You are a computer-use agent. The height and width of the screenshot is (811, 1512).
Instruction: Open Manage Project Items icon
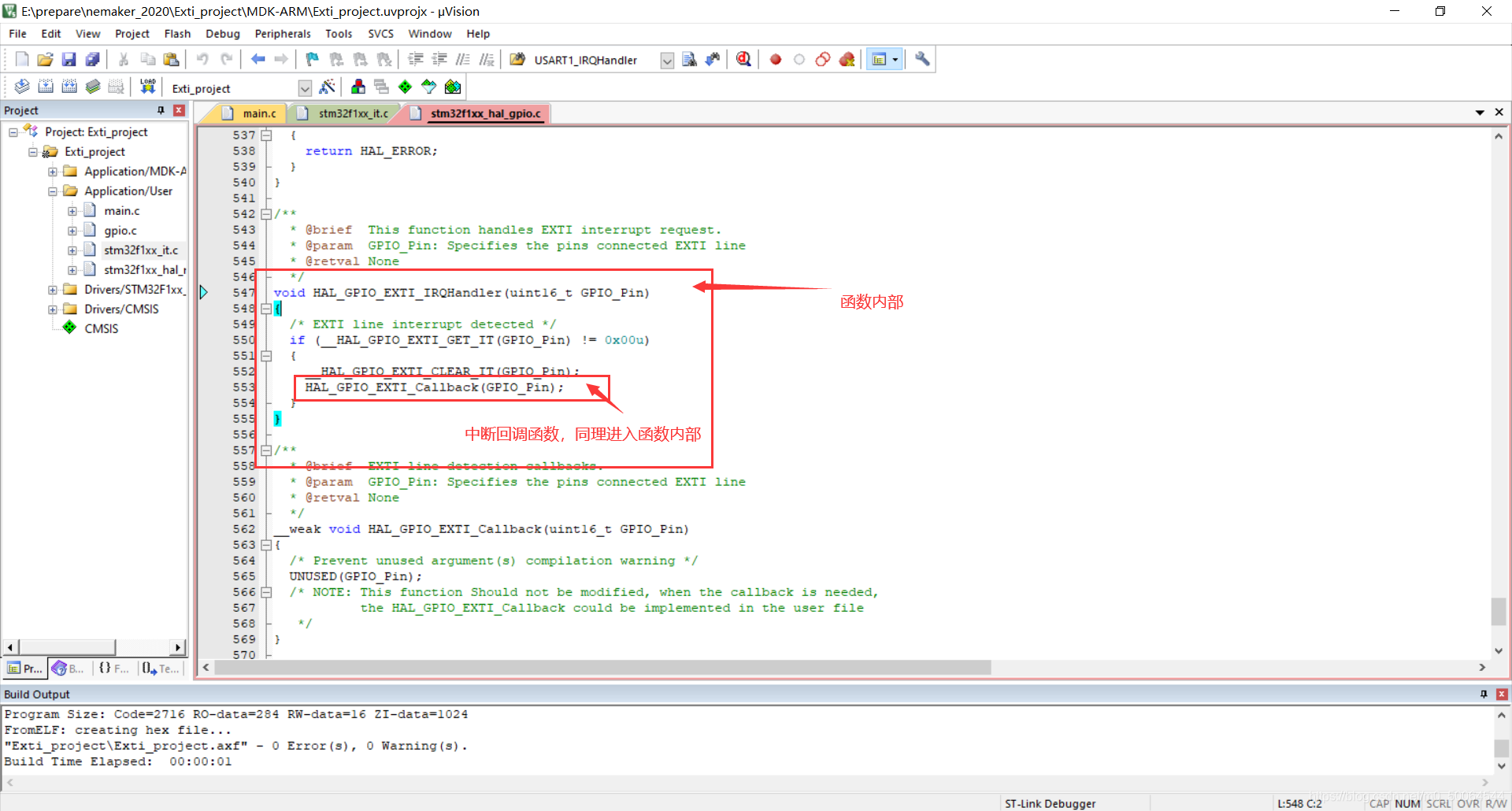(x=358, y=87)
